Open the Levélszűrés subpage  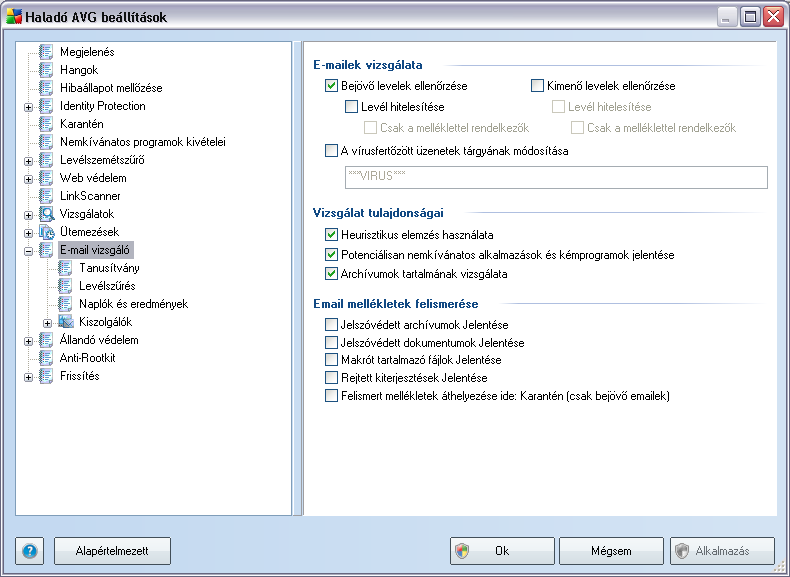point(107,286)
